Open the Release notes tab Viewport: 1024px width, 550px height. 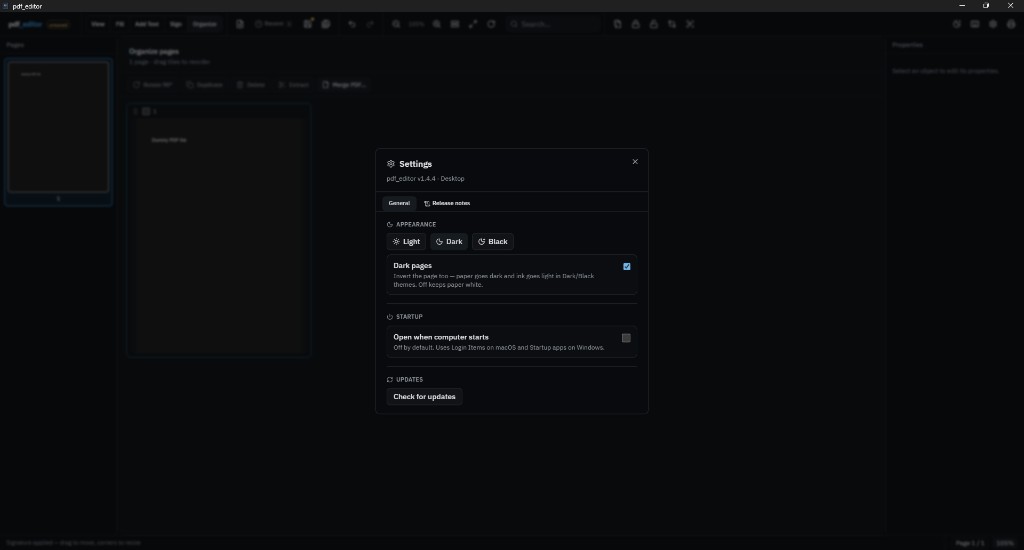click(x=447, y=203)
